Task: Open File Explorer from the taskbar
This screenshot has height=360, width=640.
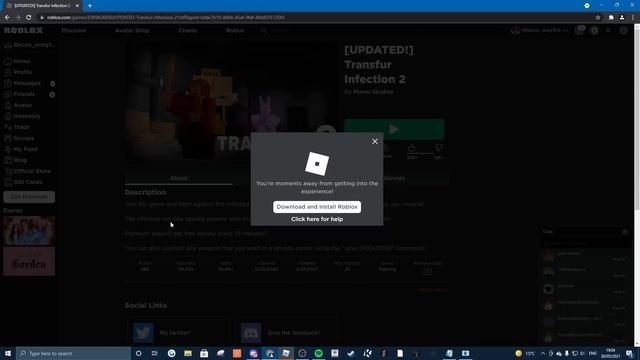Action: [188, 353]
